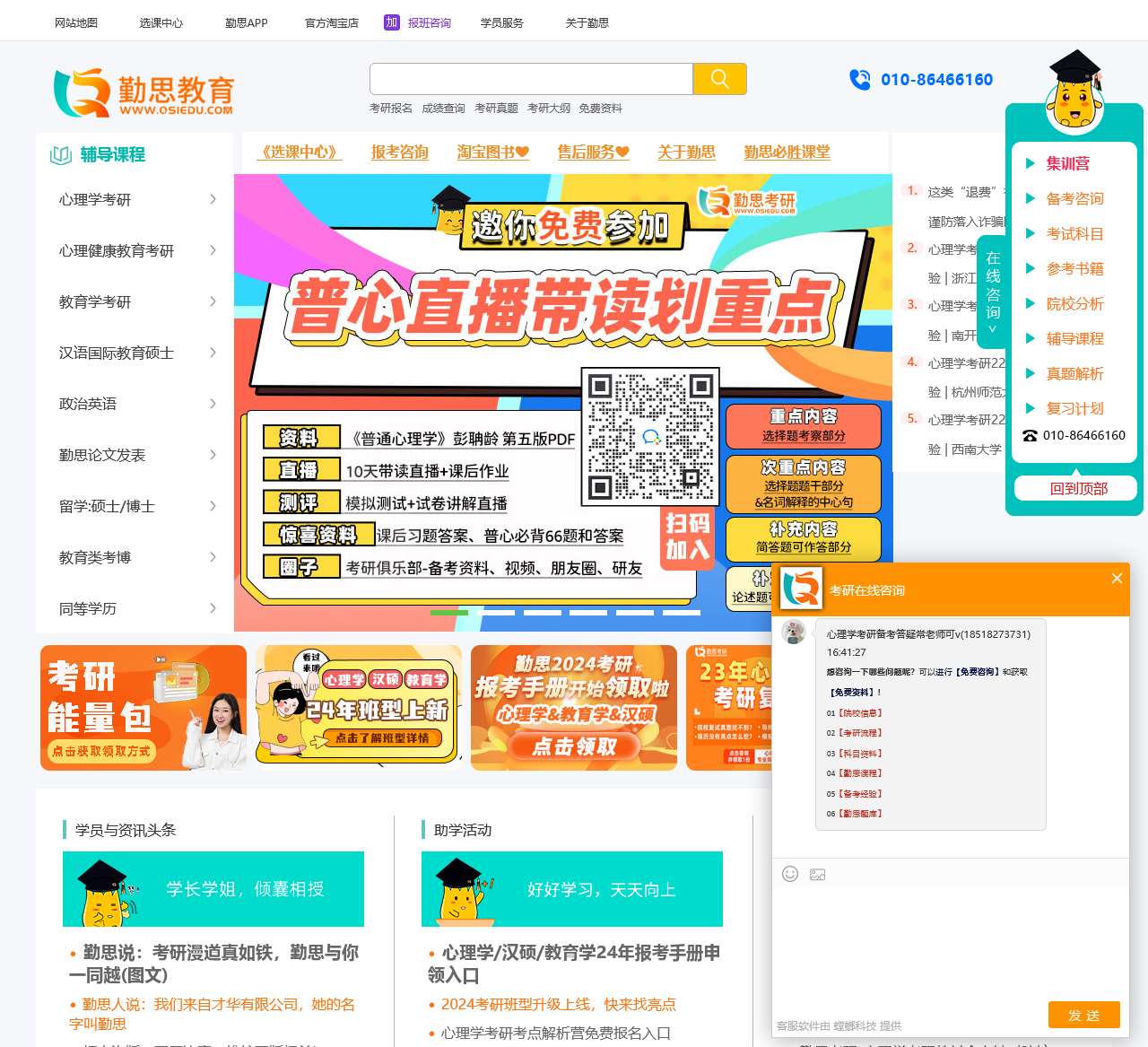This screenshot has width=1148, height=1047.
Task: Open 学员服务 in the top bar
Action: 502,22
